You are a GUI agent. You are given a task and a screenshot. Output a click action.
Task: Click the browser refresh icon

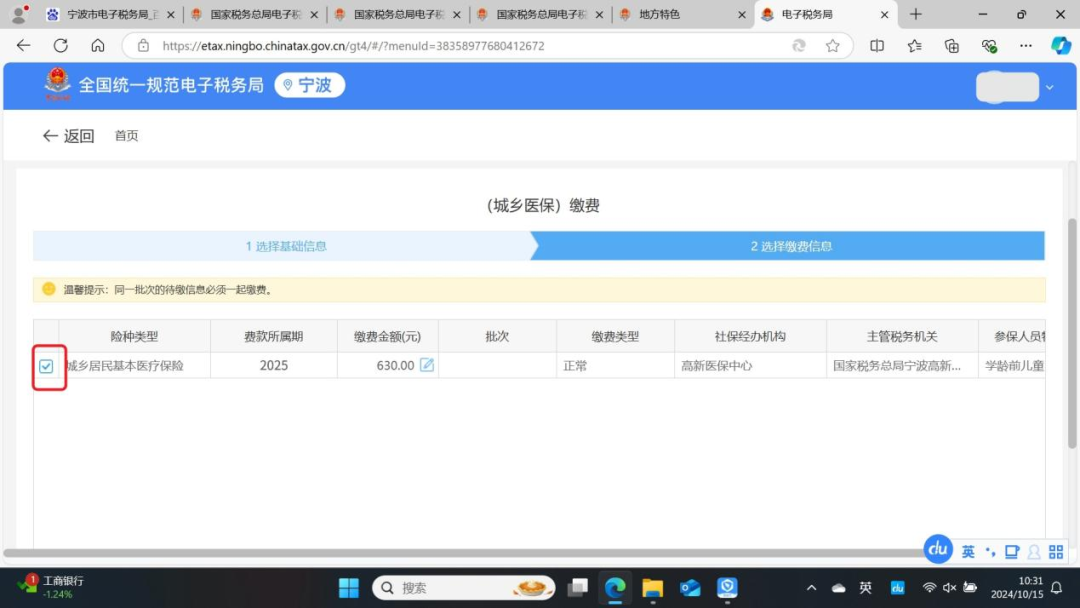pos(61,46)
